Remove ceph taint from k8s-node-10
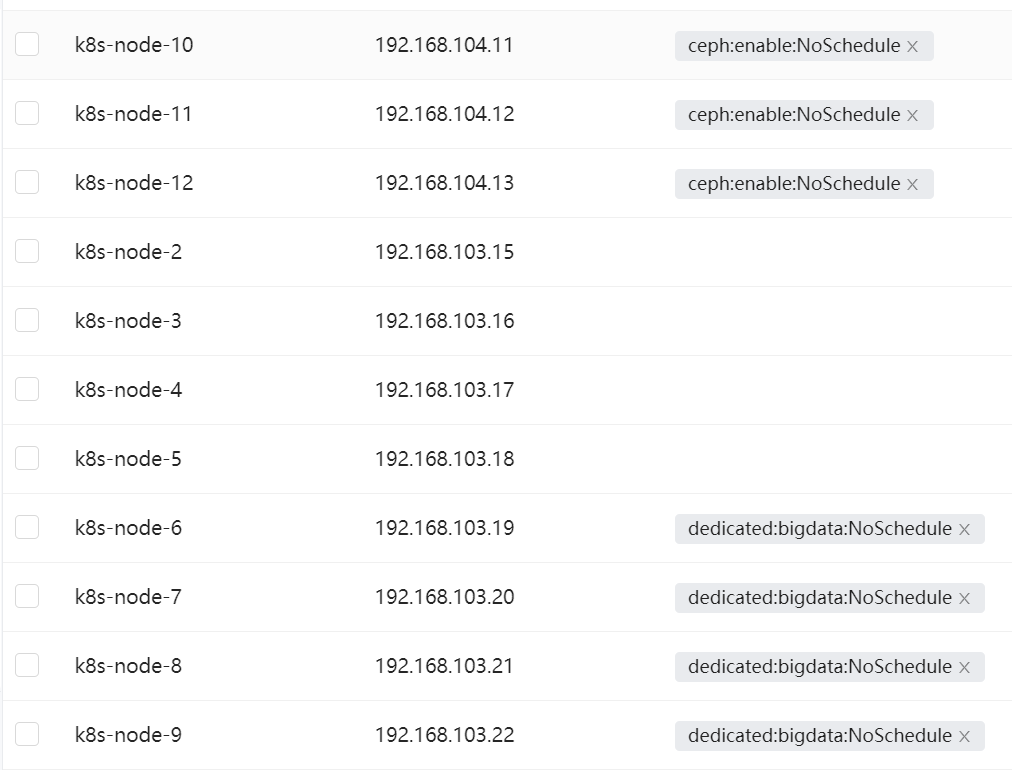This screenshot has height=770, width=1012. (x=912, y=46)
